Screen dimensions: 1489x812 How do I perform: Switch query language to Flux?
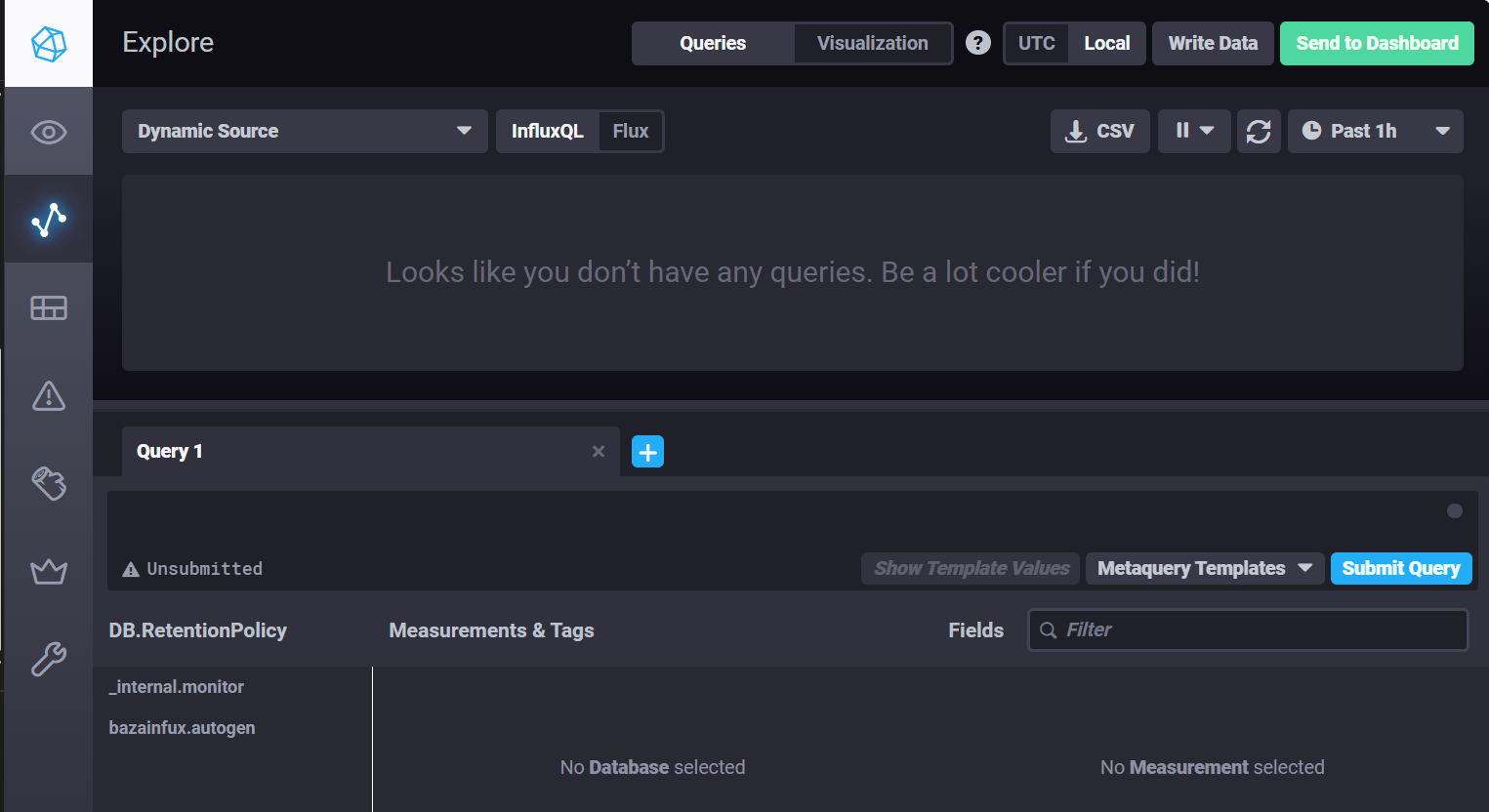(630, 131)
